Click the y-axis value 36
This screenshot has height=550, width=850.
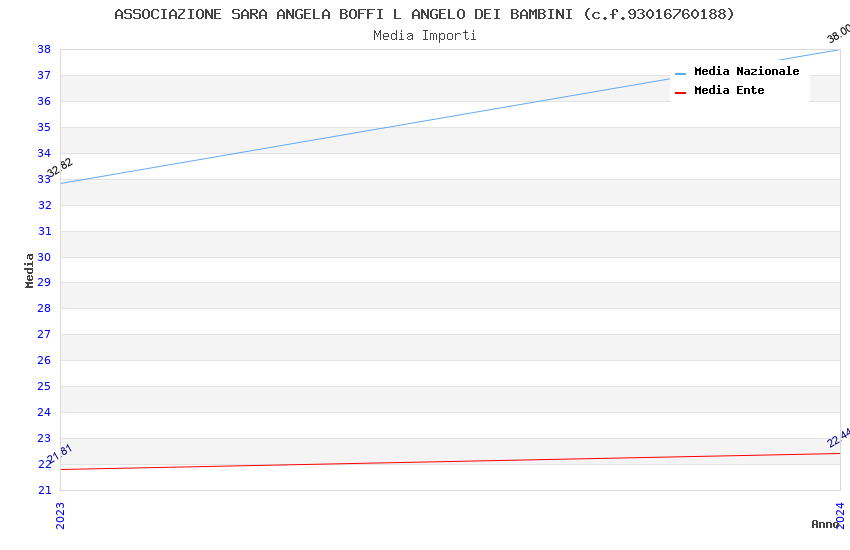[44, 101]
